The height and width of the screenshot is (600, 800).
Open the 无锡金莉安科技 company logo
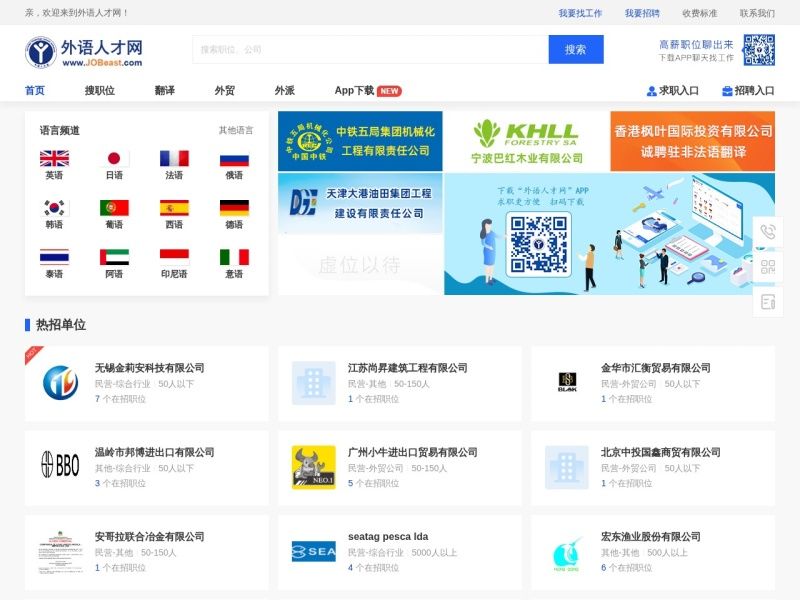point(60,383)
